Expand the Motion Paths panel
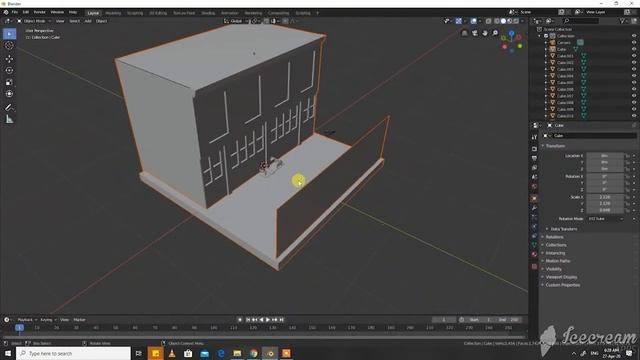The height and width of the screenshot is (360, 640). [x=558, y=261]
